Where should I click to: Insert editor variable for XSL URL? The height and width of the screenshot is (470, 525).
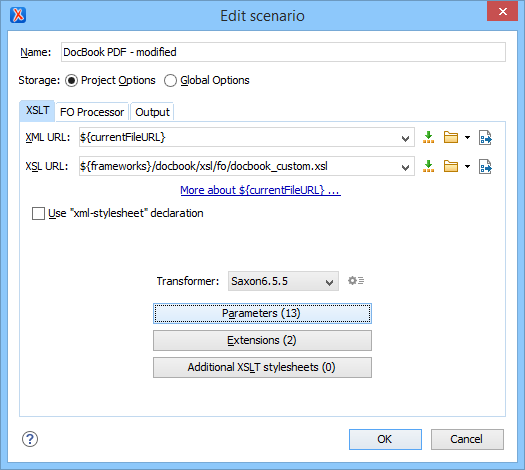point(428,166)
